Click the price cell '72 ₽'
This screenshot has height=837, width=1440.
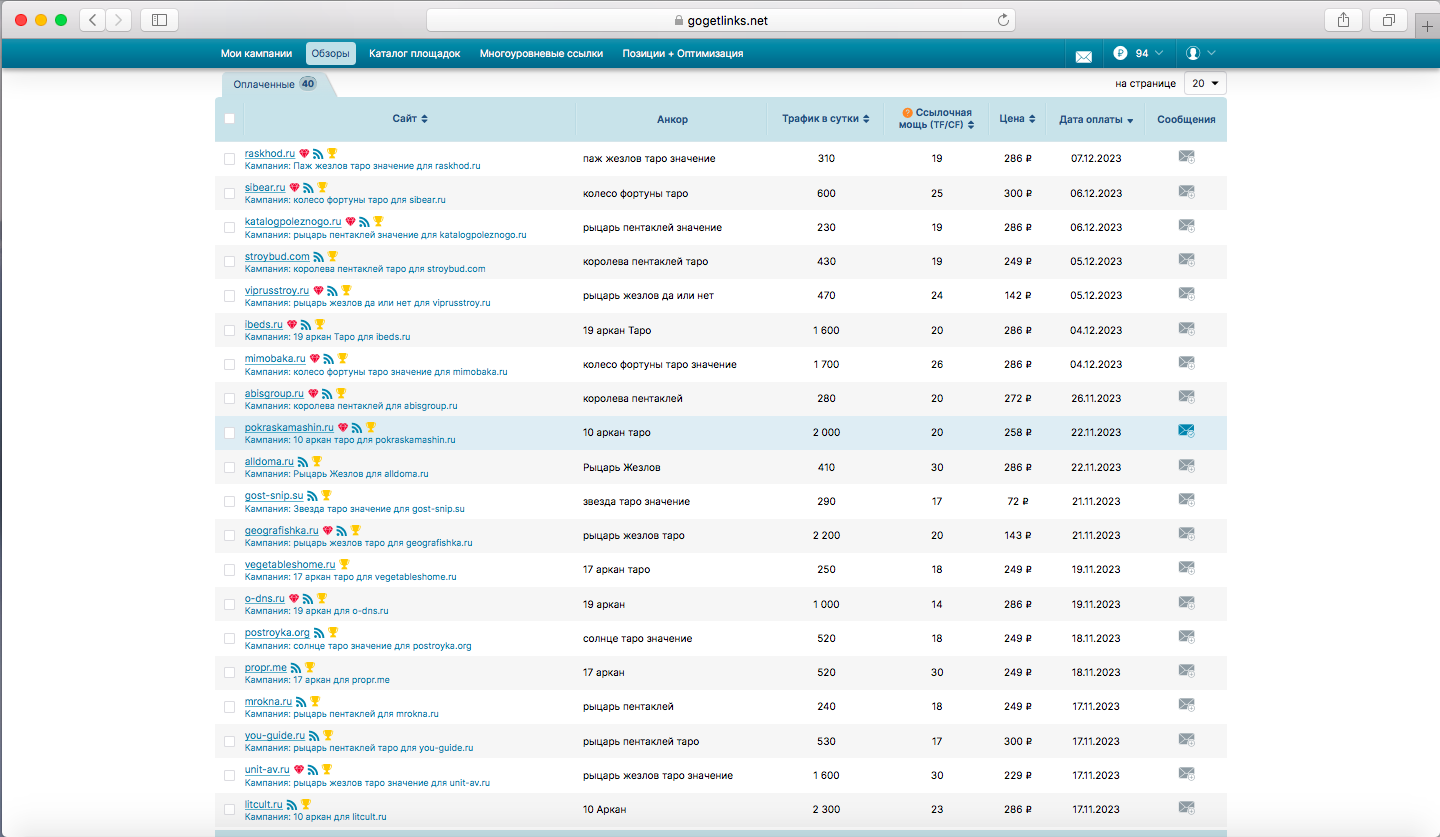click(x=1018, y=501)
